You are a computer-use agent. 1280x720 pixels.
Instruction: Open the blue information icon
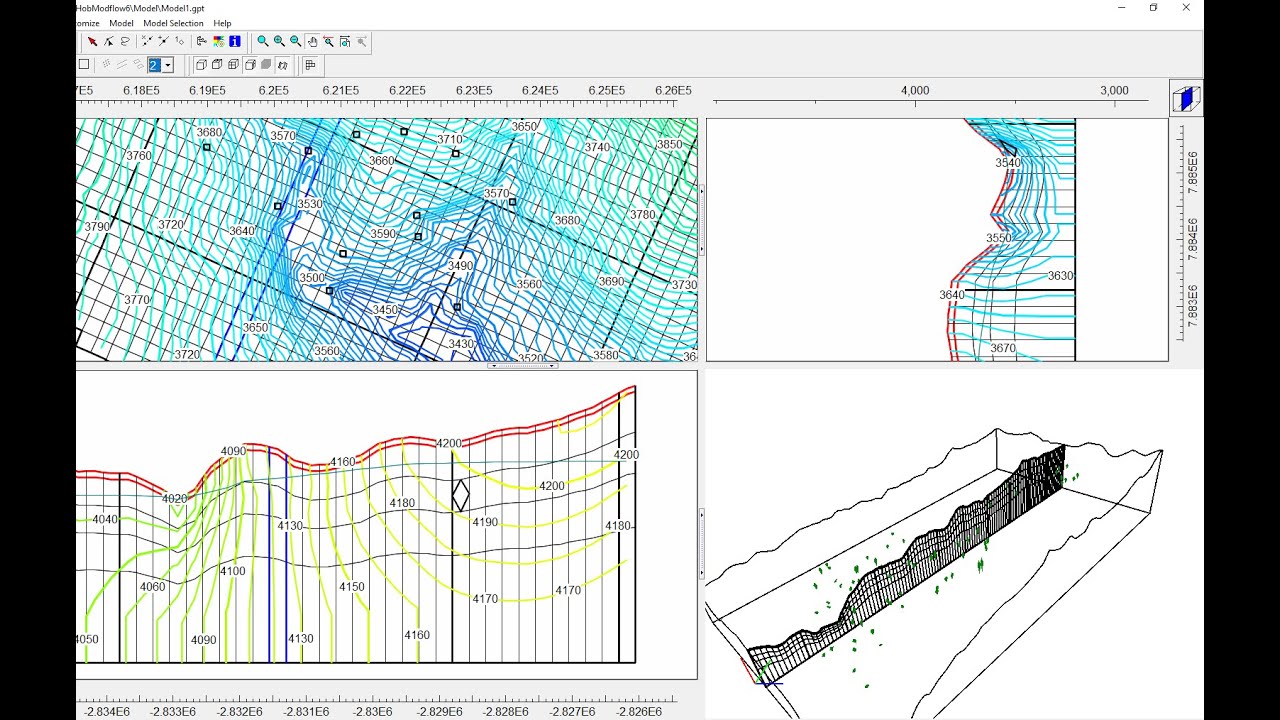pyautogui.click(x=234, y=41)
